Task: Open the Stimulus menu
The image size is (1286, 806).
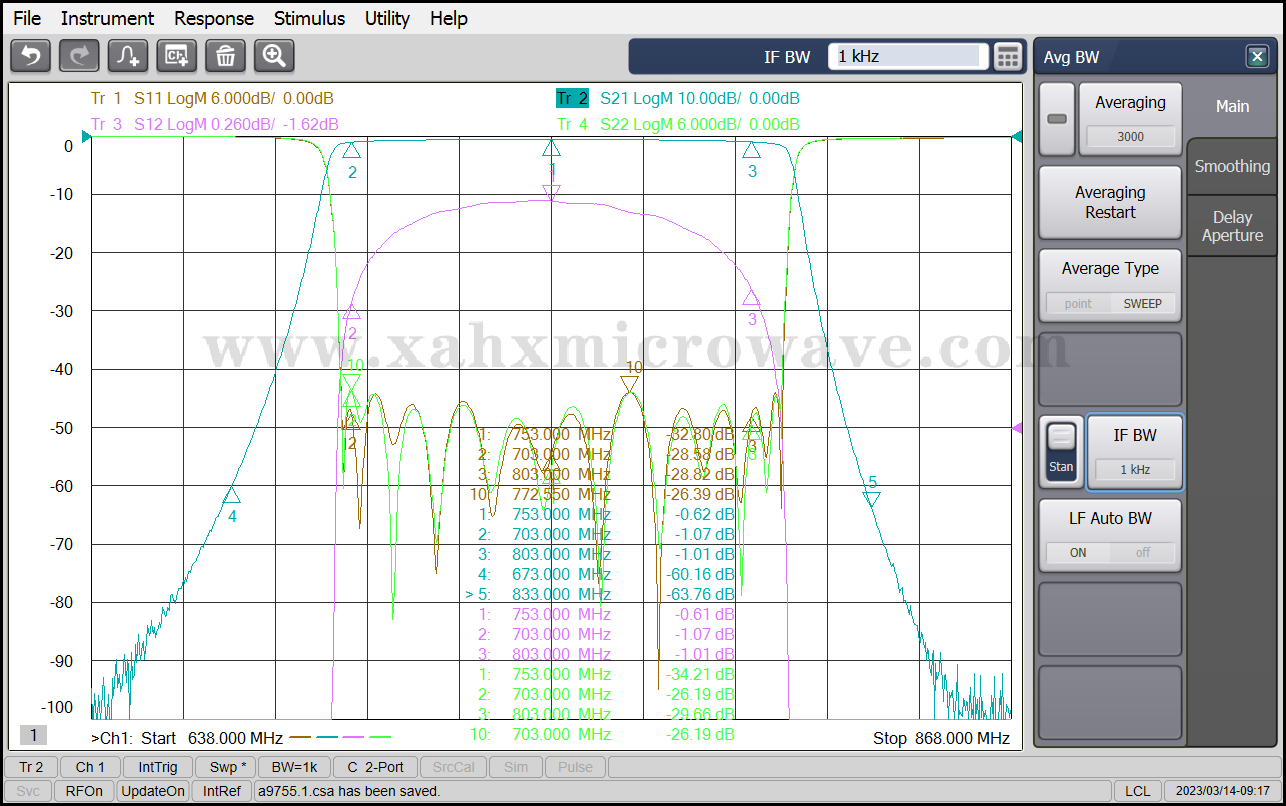Action: pos(309,18)
